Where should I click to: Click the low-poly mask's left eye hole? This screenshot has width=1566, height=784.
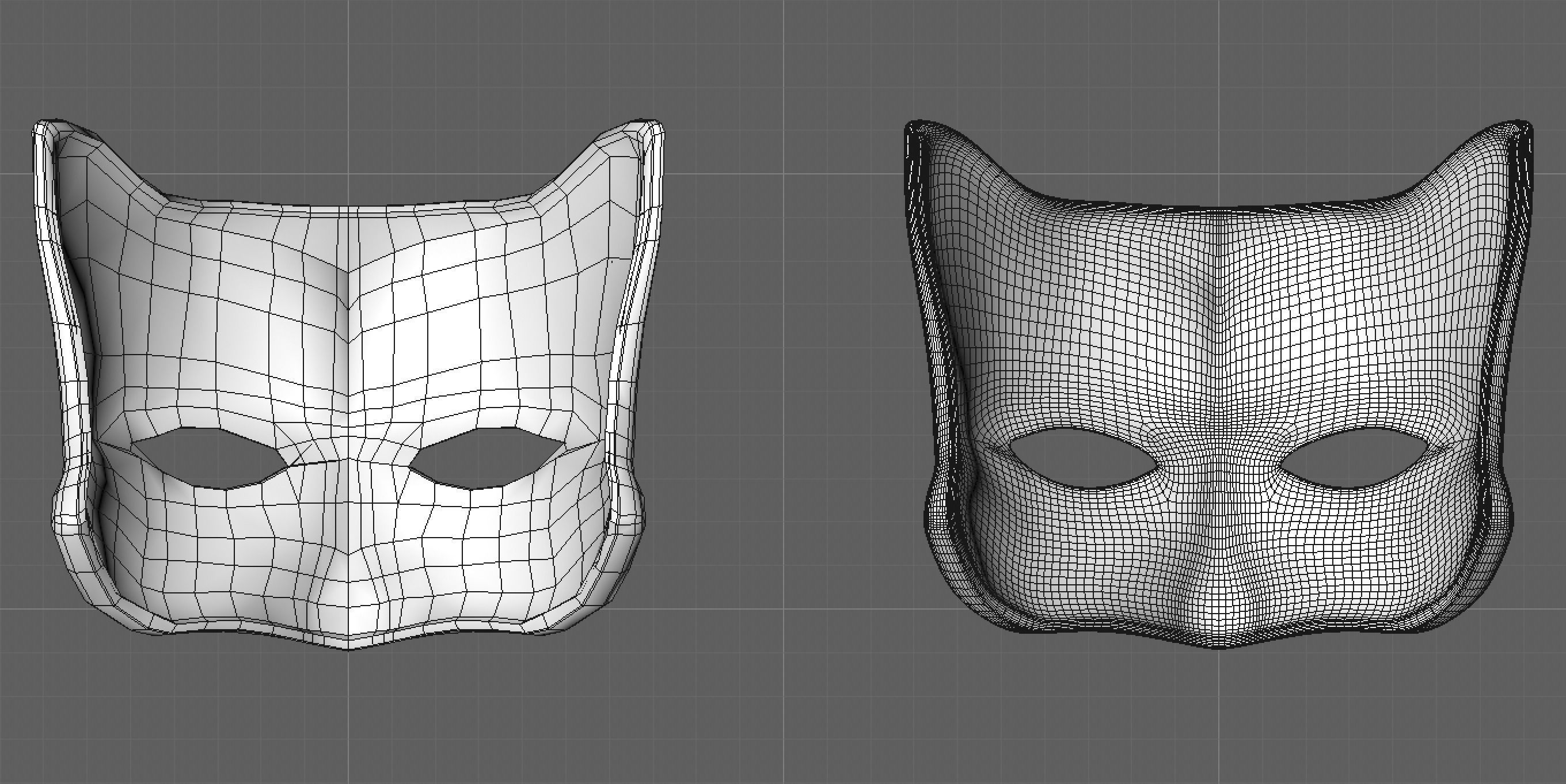[x=210, y=459]
